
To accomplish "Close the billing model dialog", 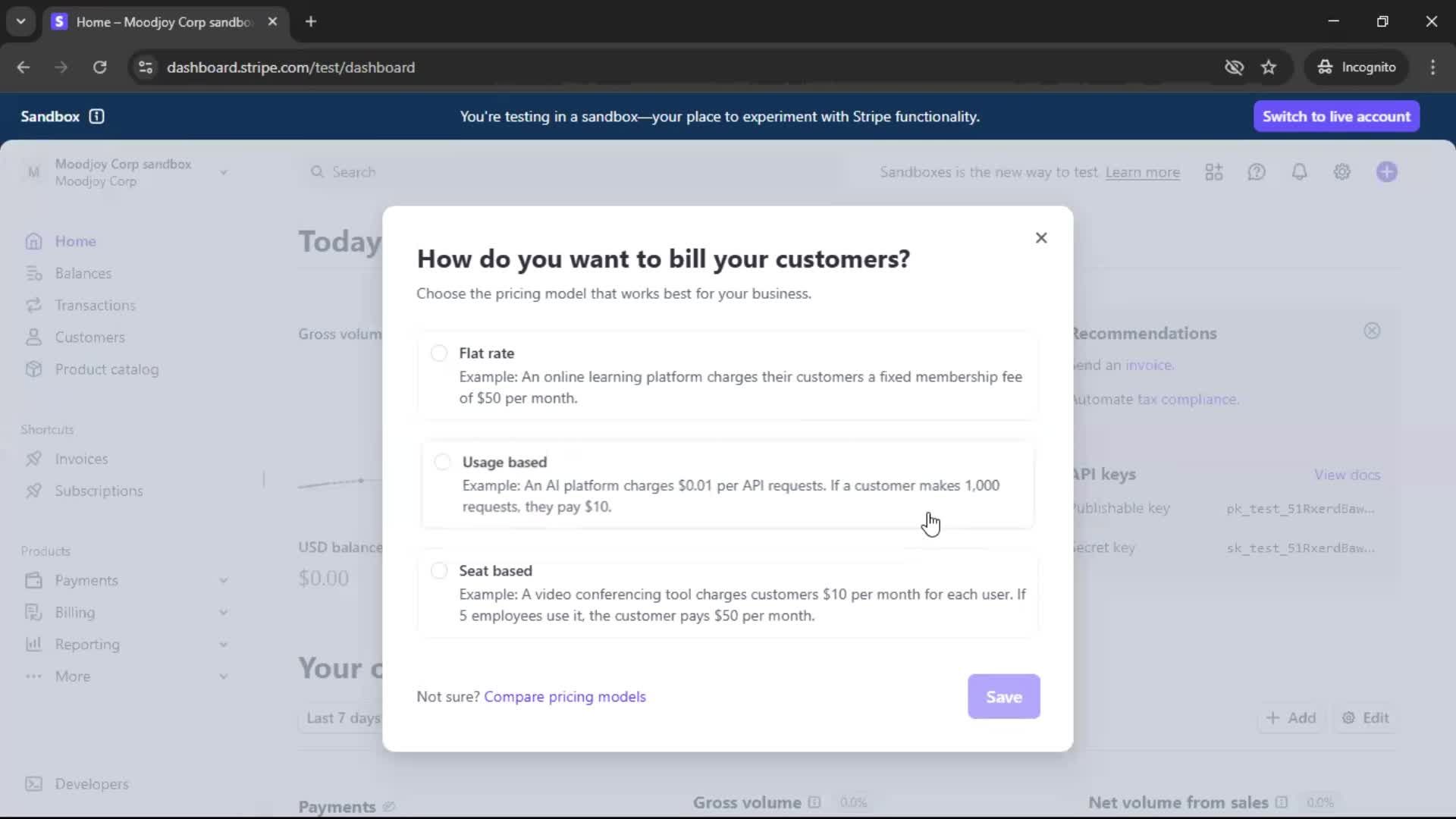I will (x=1041, y=238).
